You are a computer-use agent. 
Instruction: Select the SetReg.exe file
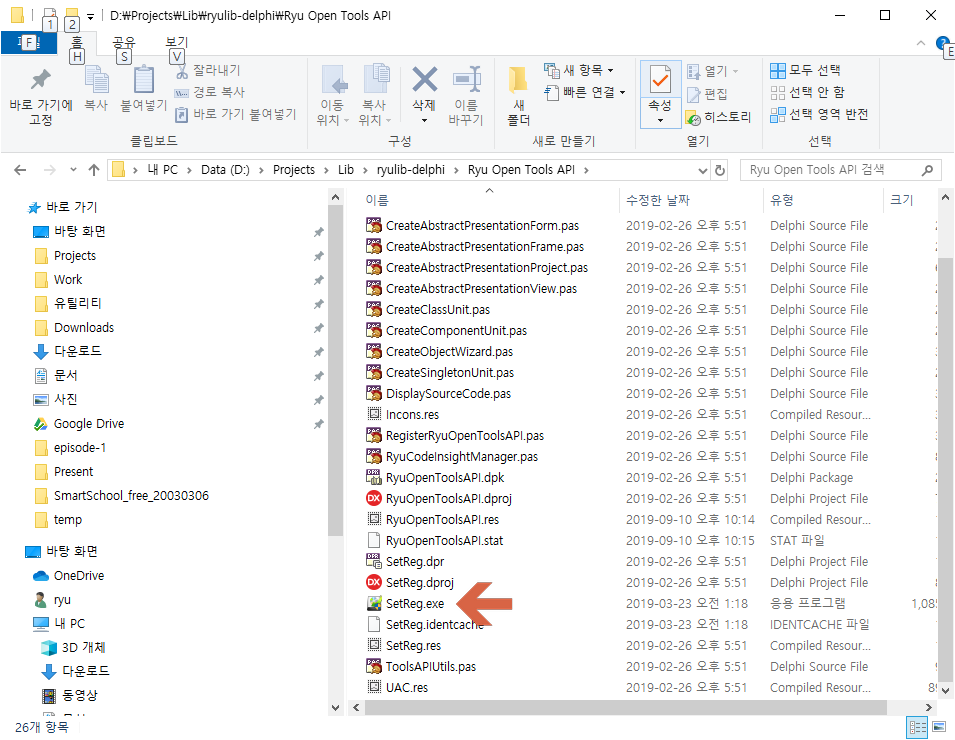[x=414, y=604]
